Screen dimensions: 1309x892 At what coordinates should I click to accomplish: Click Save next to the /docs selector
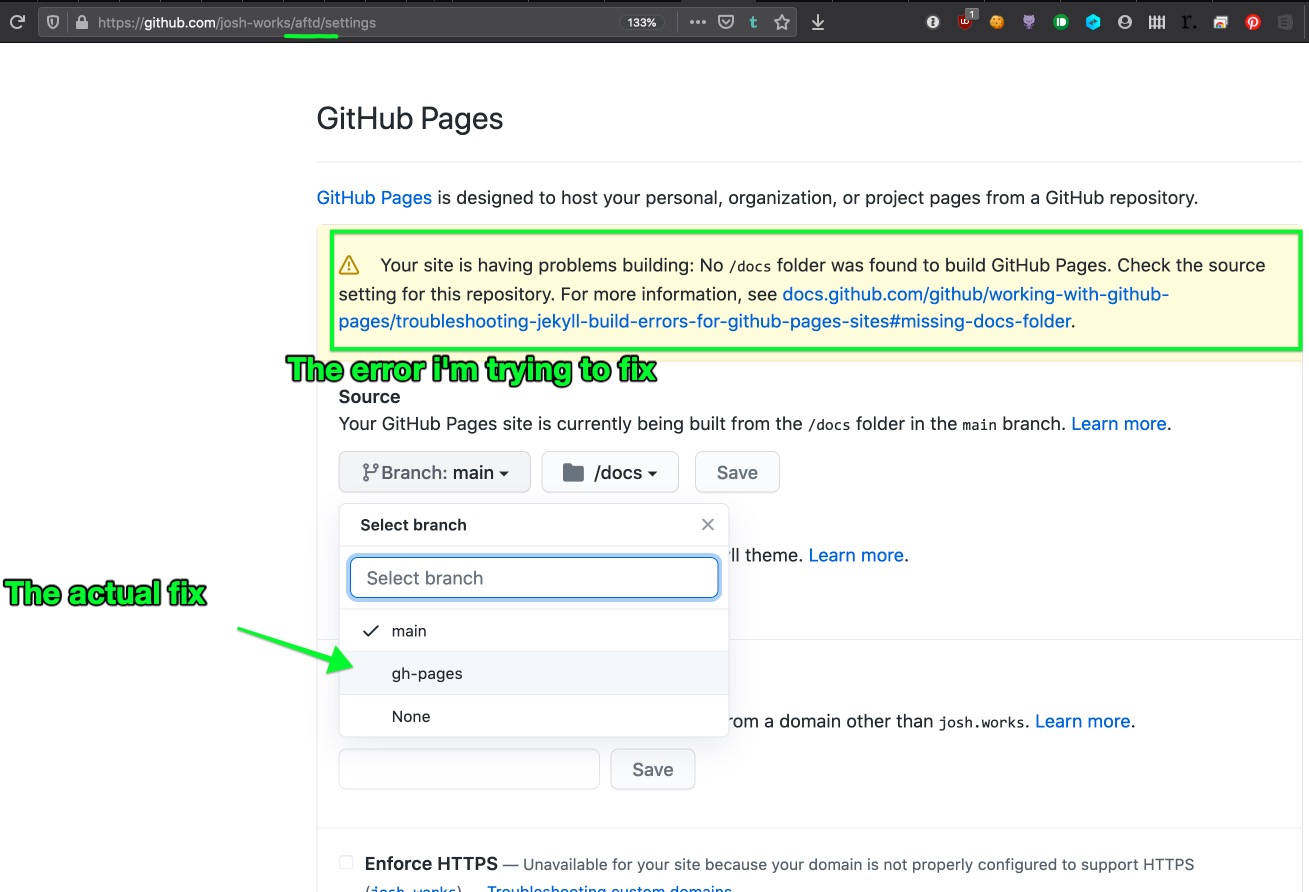pyautogui.click(x=737, y=472)
